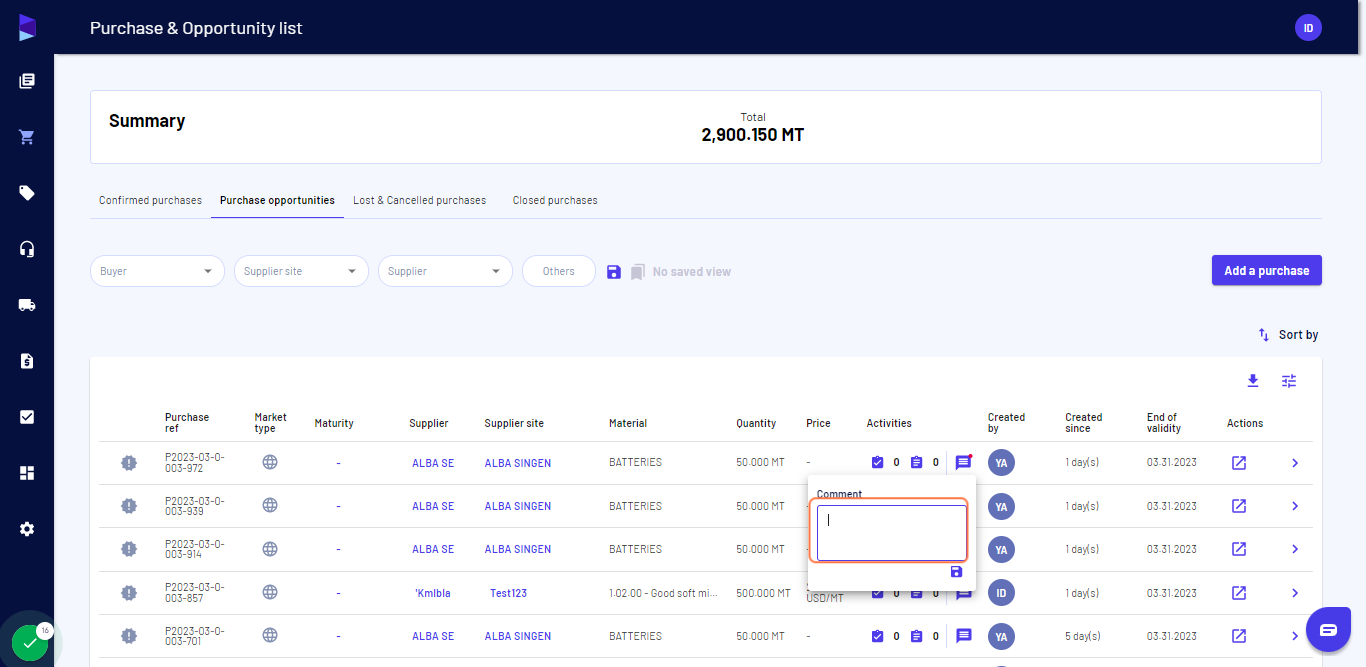Open the Others filter button
Viewport: 1366px width, 667px height.
tap(559, 271)
